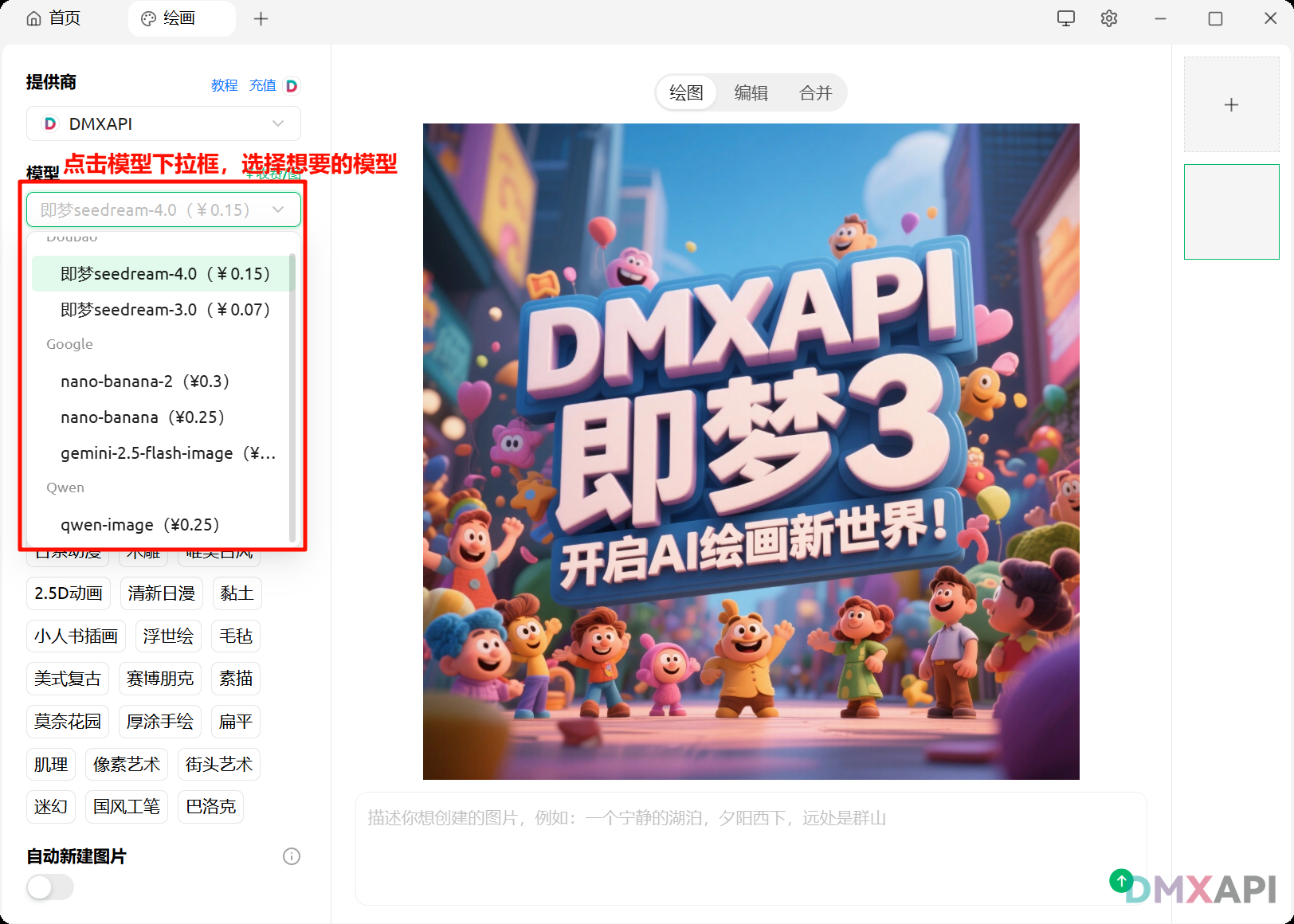The image size is (1294, 924).
Task: Open the settings gear icon
Action: [1108, 18]
